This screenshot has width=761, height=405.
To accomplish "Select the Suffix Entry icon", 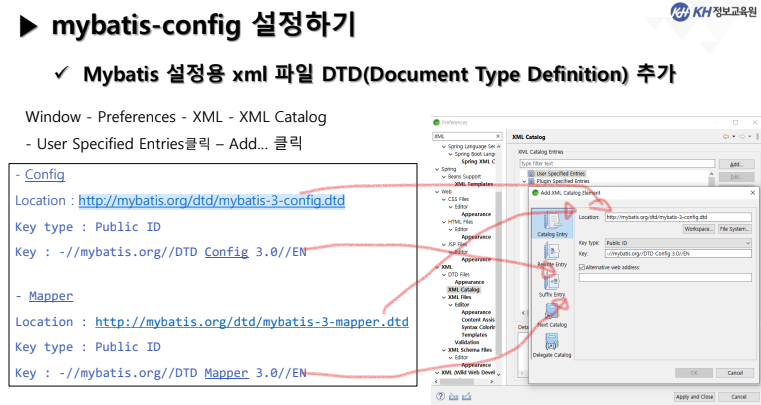I will [x=552, y=282].
